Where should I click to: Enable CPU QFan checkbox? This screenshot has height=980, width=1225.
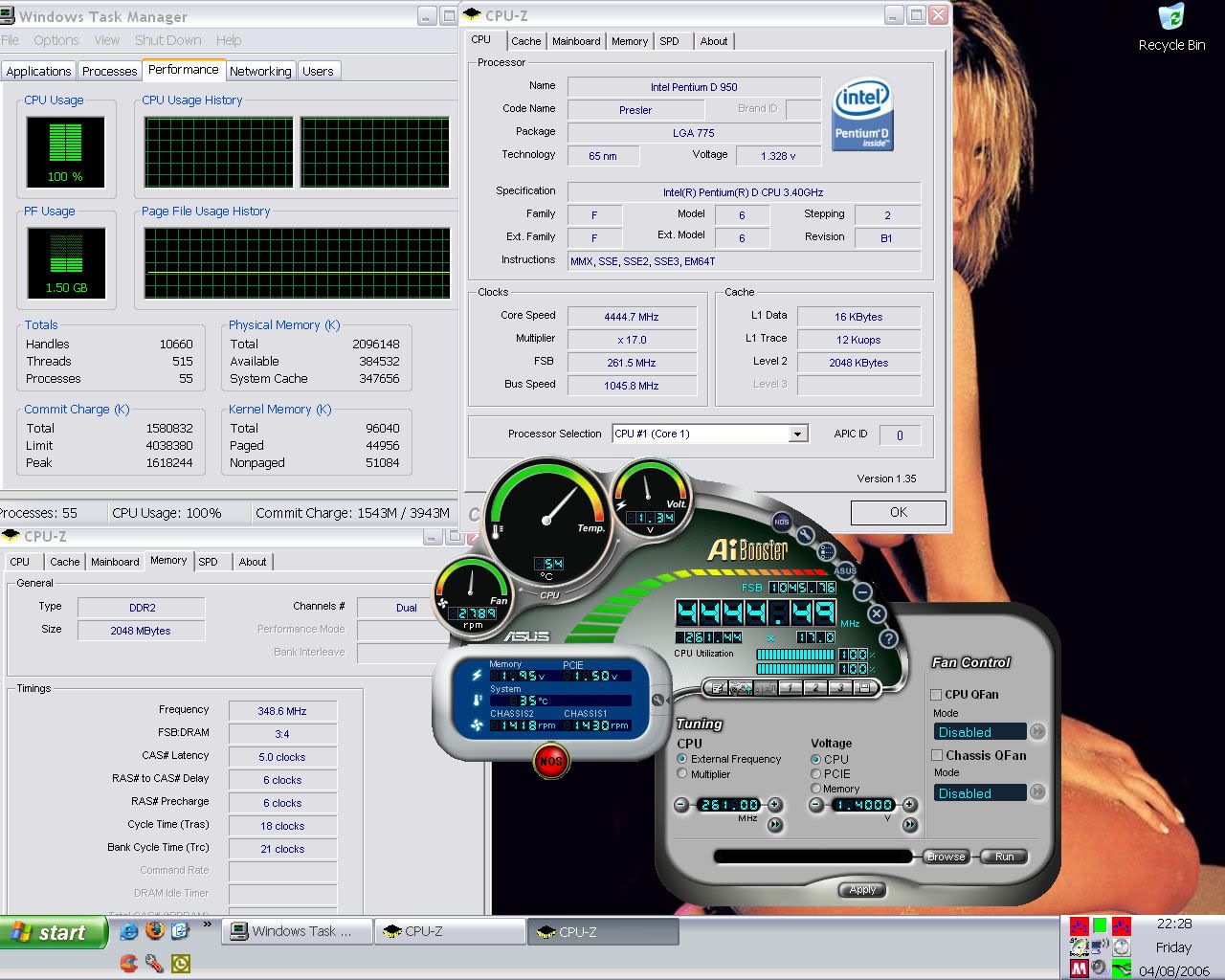click(x=937, y=694)
